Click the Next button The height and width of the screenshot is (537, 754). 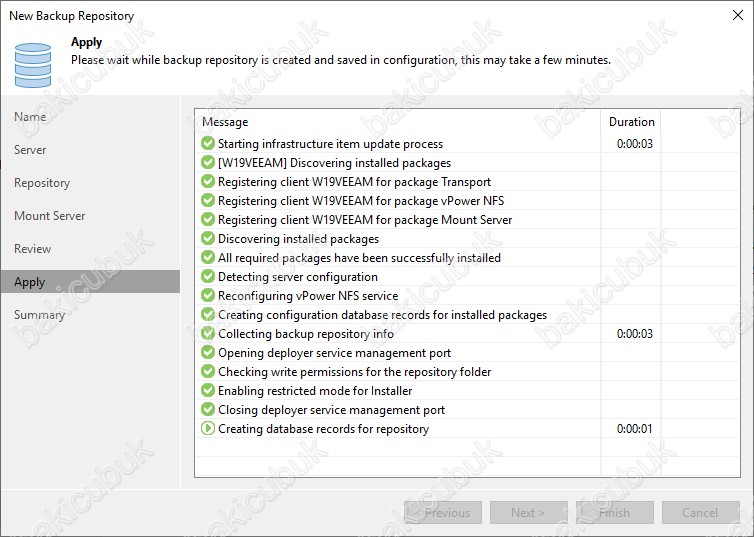coord(528,513)
